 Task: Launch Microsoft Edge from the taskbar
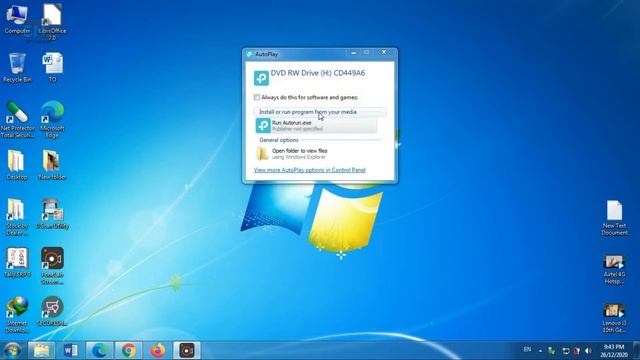click(x=100, y=351)
